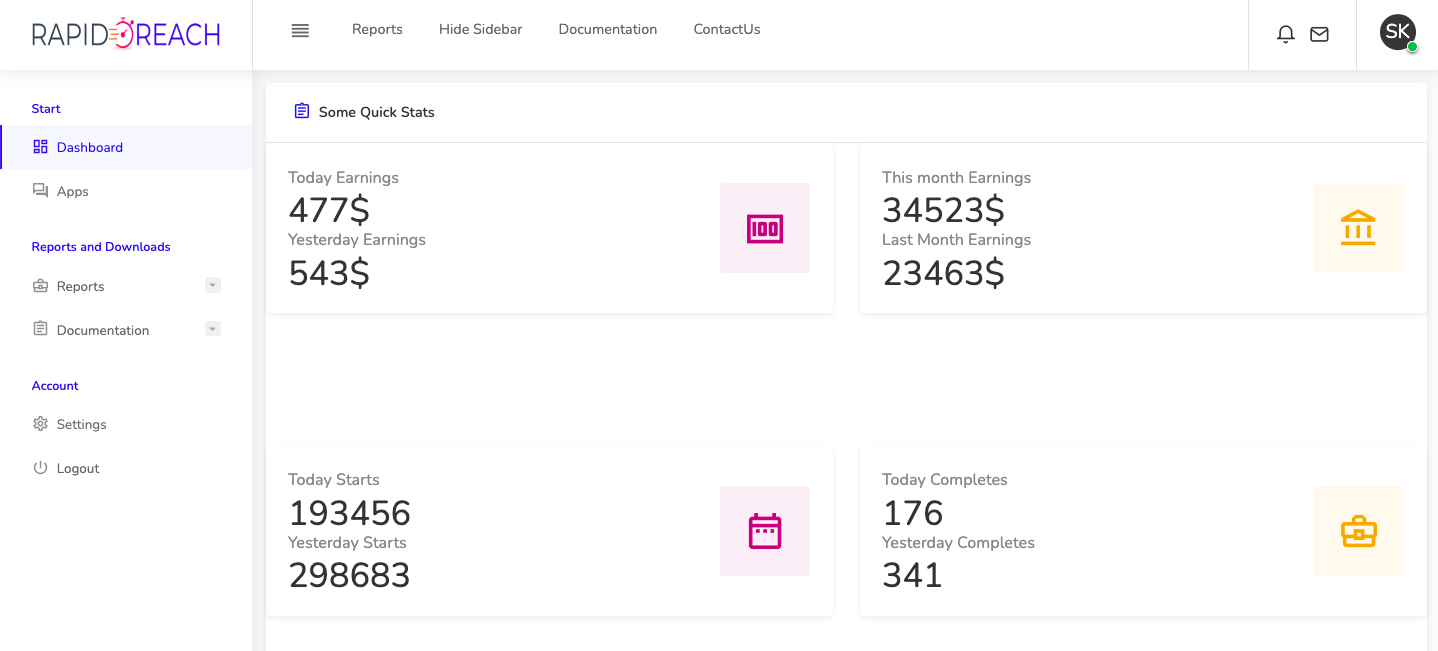
Task: Open ContactUs in the top navigation
Action: 727,30
